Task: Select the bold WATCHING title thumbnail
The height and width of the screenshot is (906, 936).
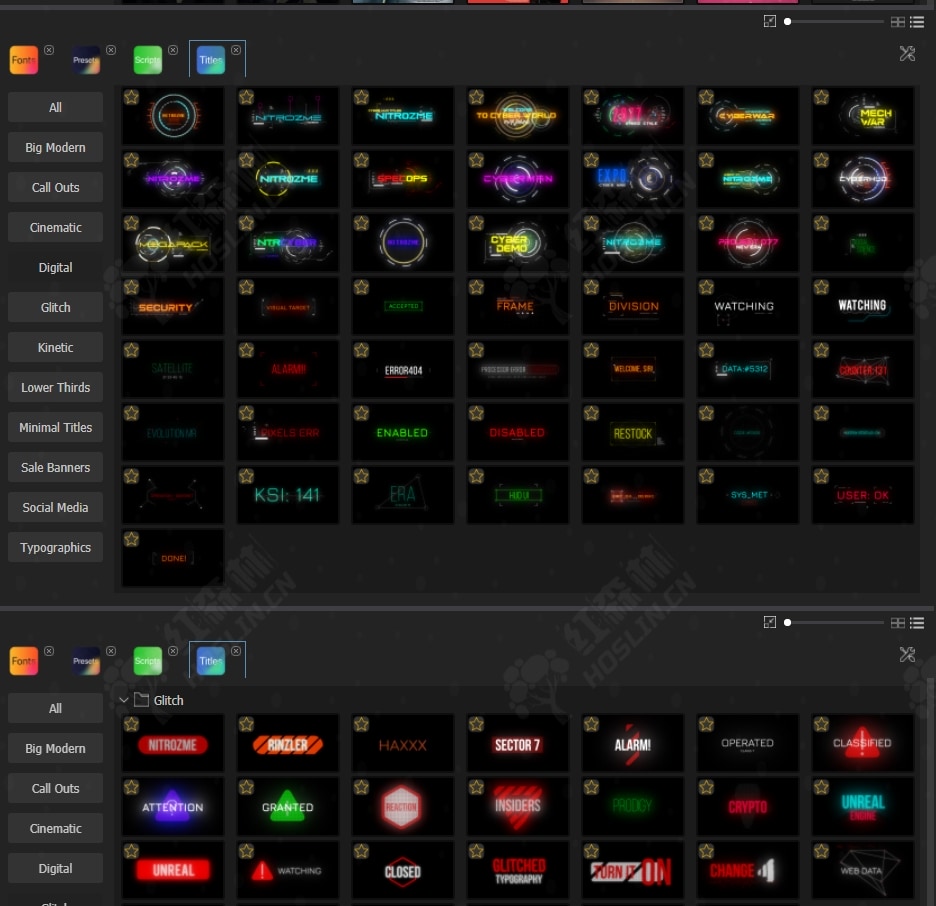Action: click(863, 306)
